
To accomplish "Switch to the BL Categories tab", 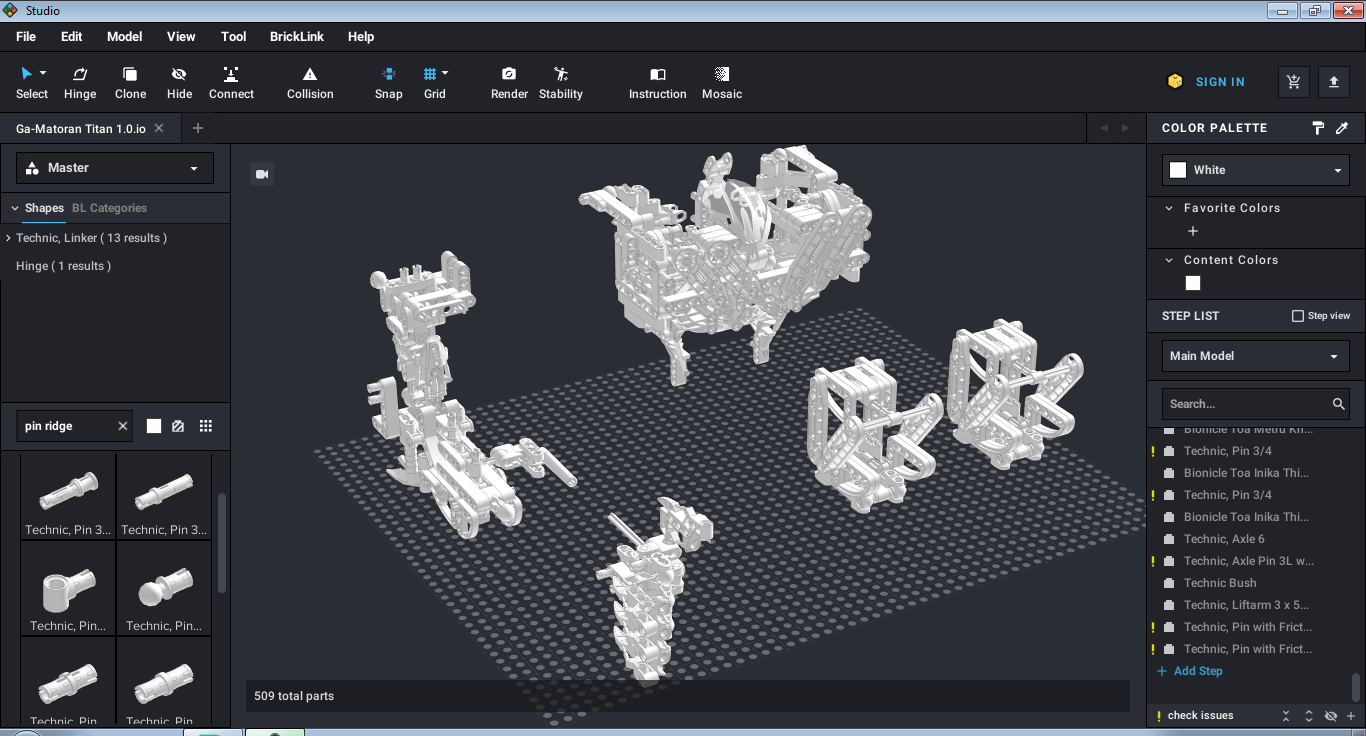I will pos(109,208).
